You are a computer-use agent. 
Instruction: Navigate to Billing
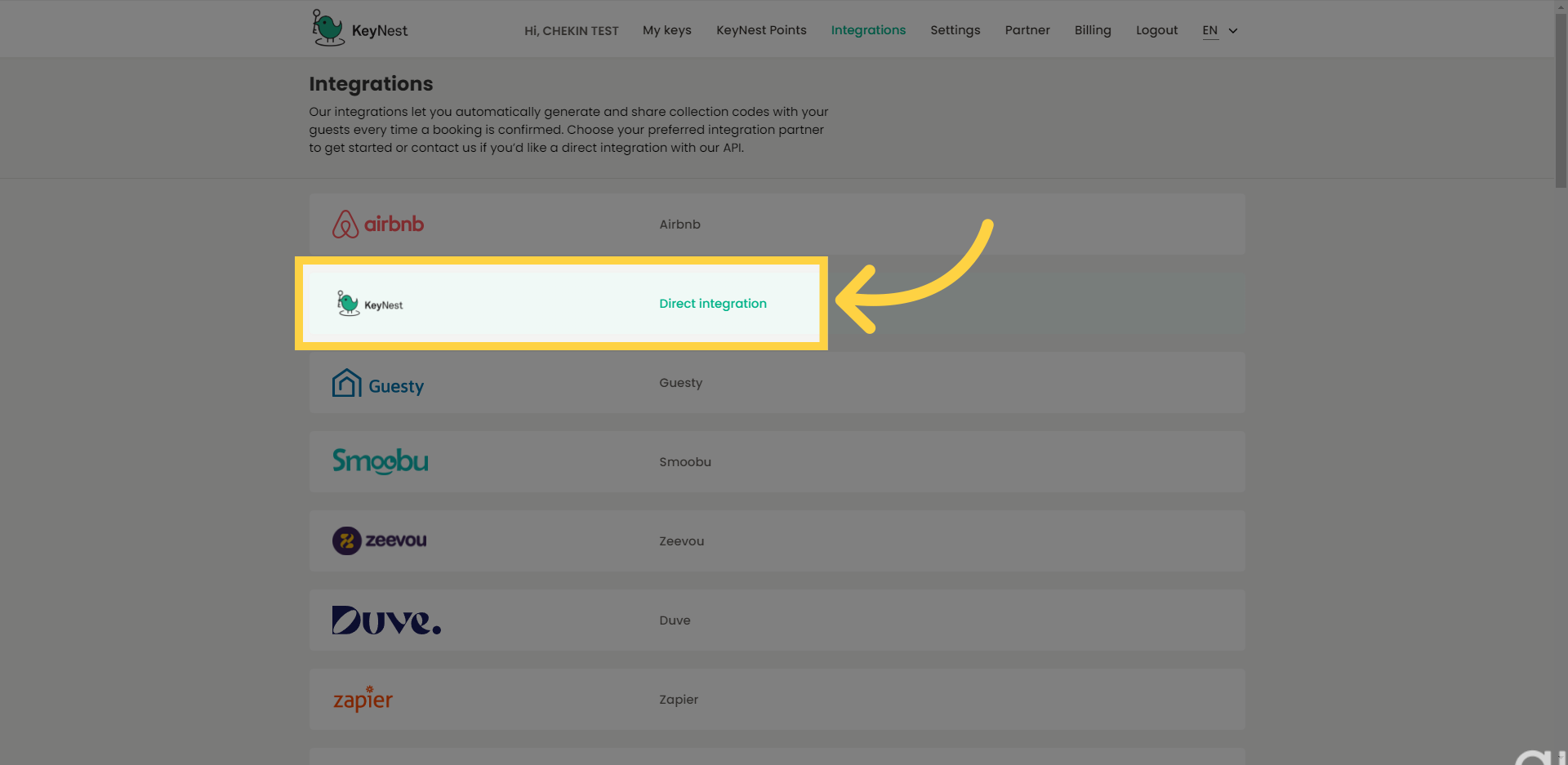[1092, 30]
